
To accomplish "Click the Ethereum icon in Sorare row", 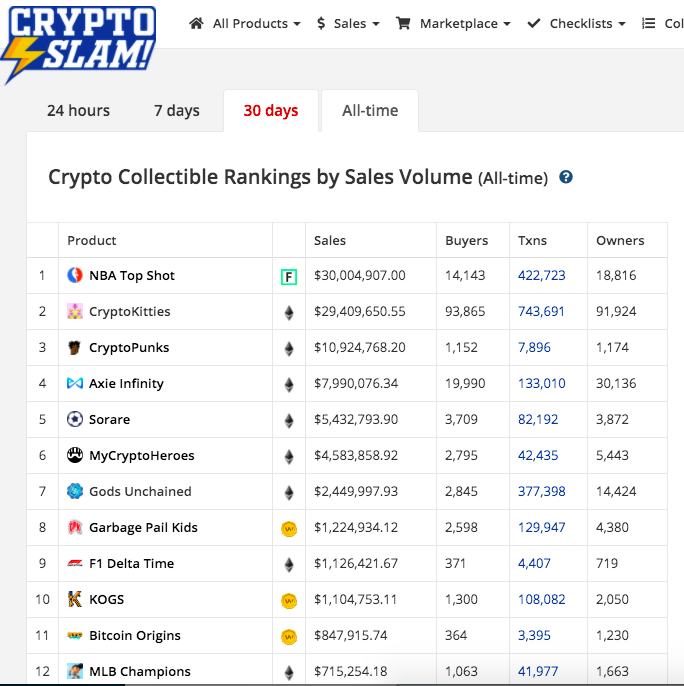I will click(x=289, y=420).
